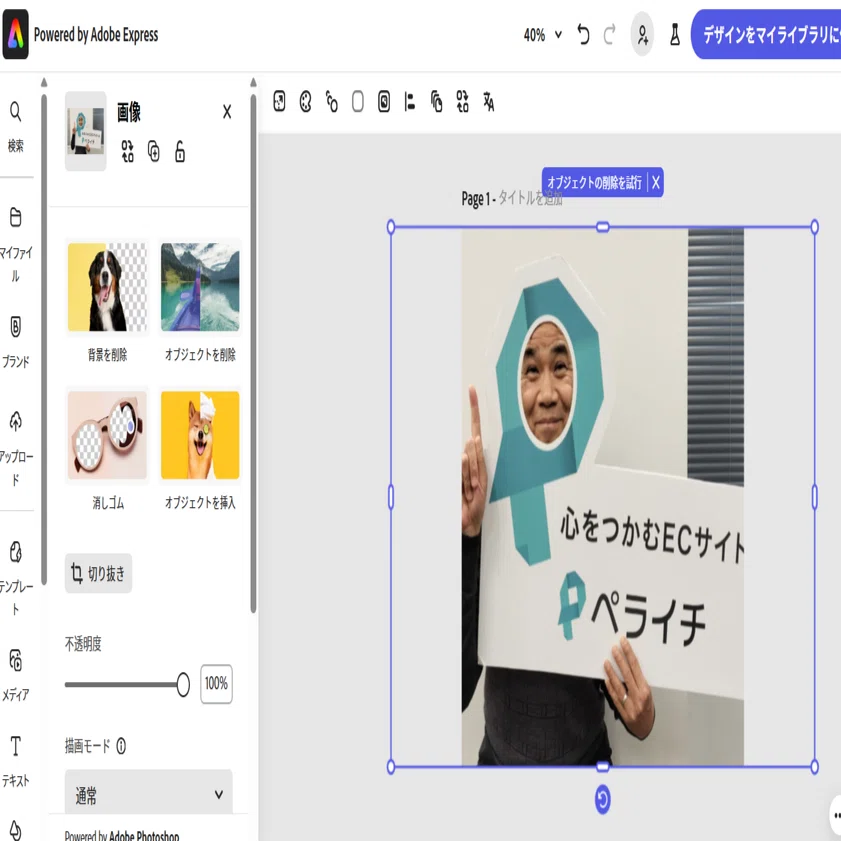This screenshot has width=841, height=841.
Task: Open 検索 search in sidebar
Action: coord(16,127)
